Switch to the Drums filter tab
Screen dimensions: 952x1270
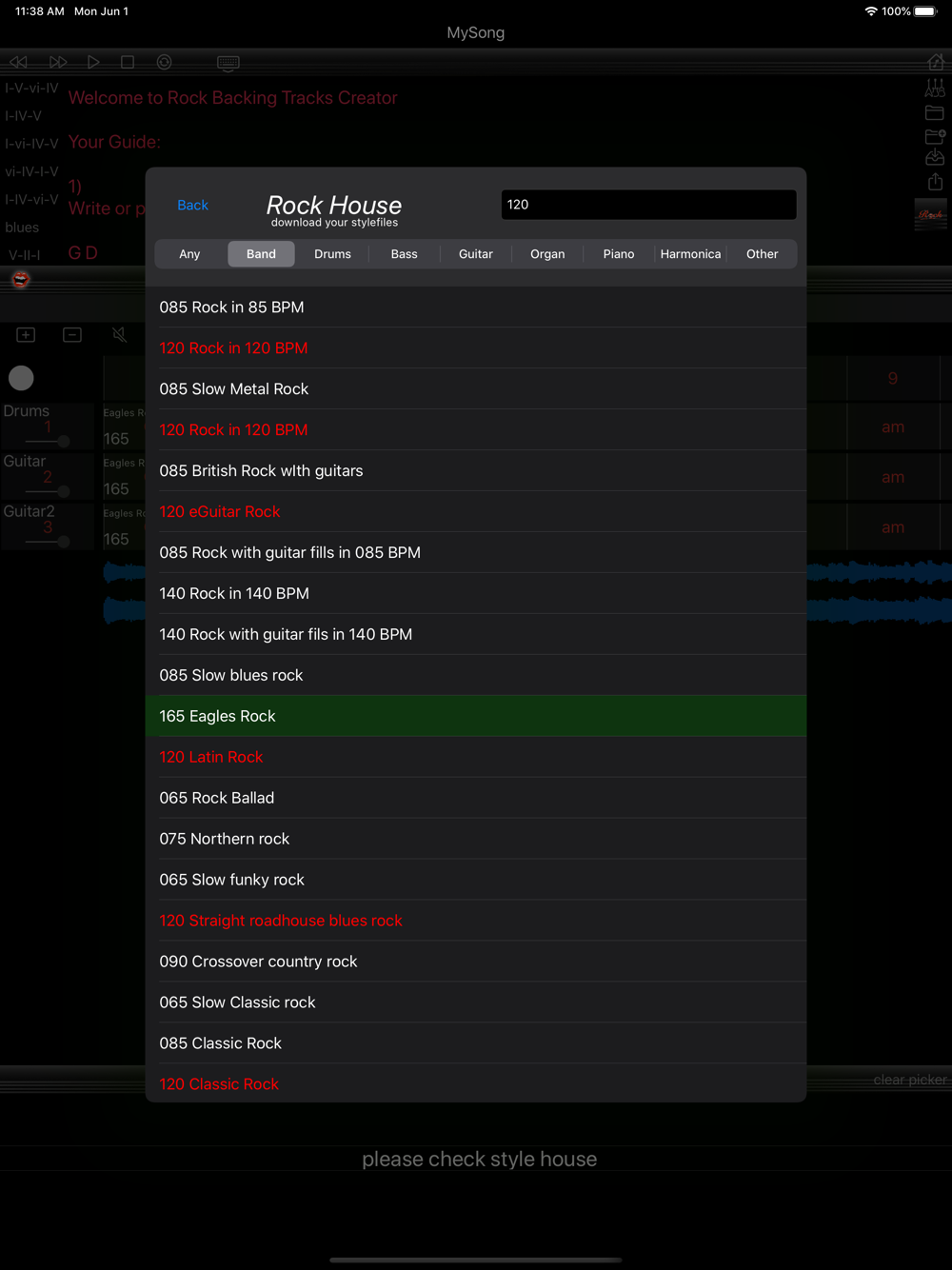[x=332, y=254]
